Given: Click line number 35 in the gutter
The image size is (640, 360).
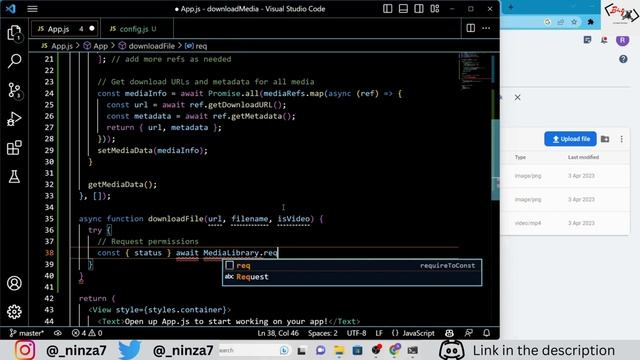Looking at the screenshot, I should 49,219.
